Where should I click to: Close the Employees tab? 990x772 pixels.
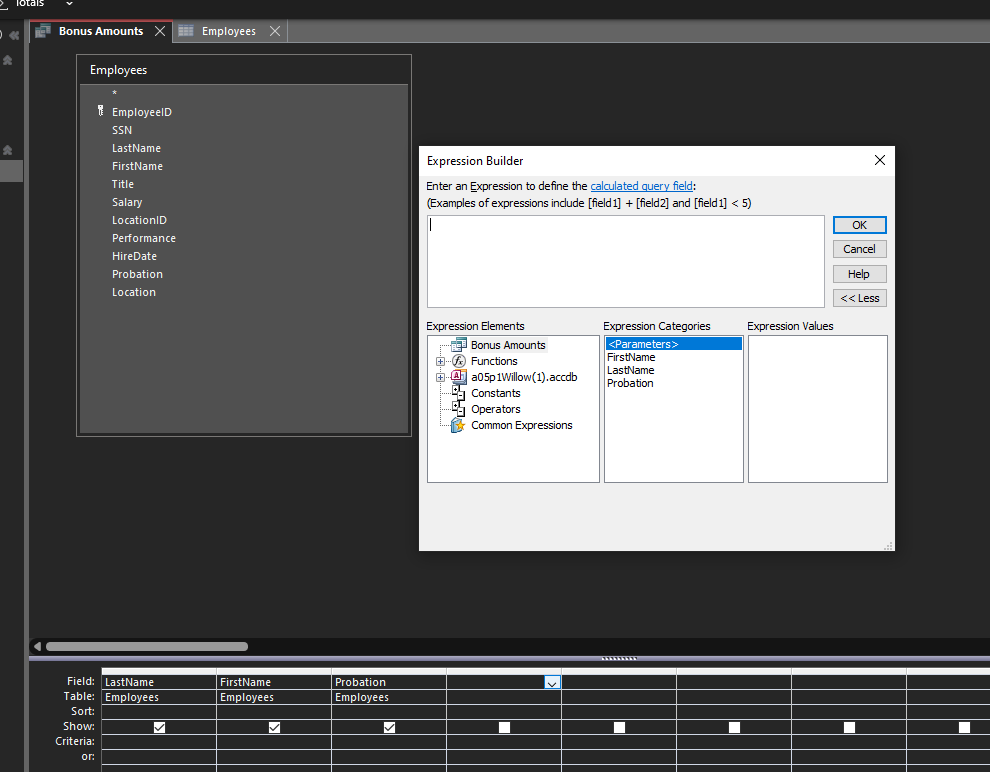coord(275,31)
